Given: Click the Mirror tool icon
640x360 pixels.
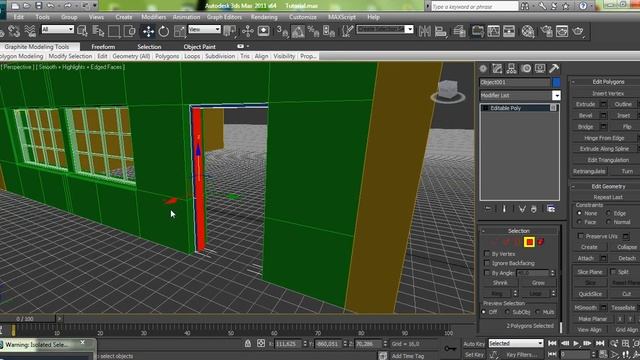Looking at the screenshot, I should point(424,31).
